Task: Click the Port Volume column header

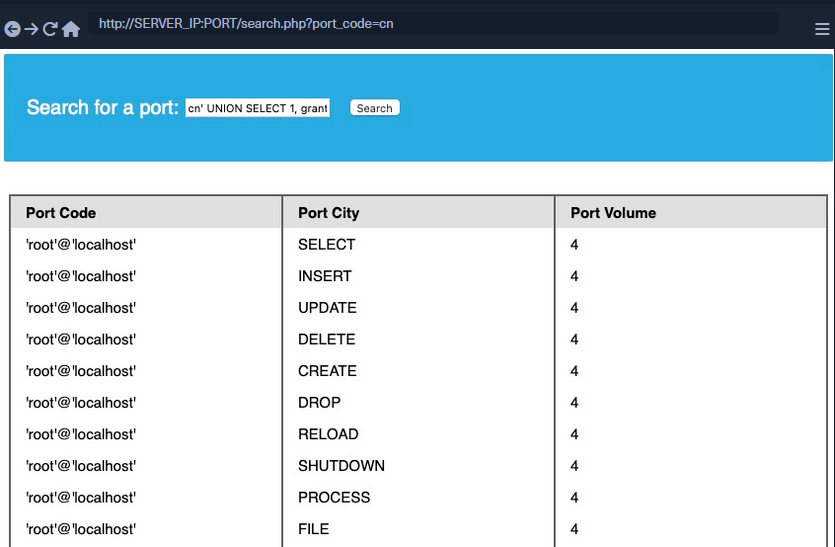Action: pos(613,213)
